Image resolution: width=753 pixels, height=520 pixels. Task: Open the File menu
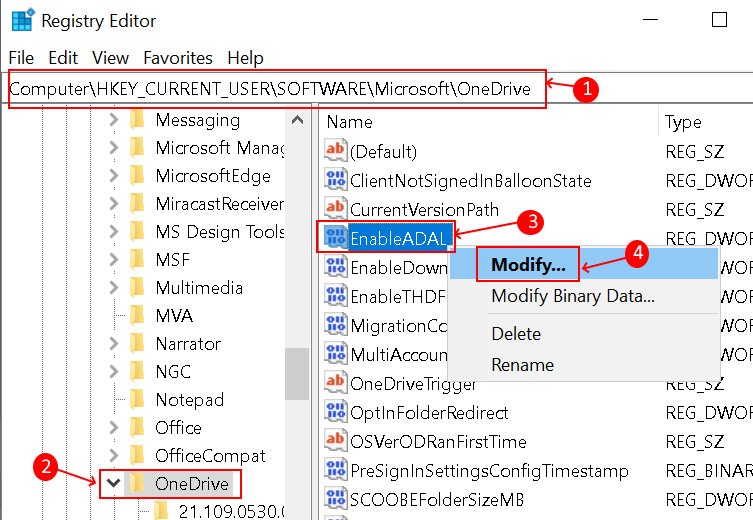[21, 58]
